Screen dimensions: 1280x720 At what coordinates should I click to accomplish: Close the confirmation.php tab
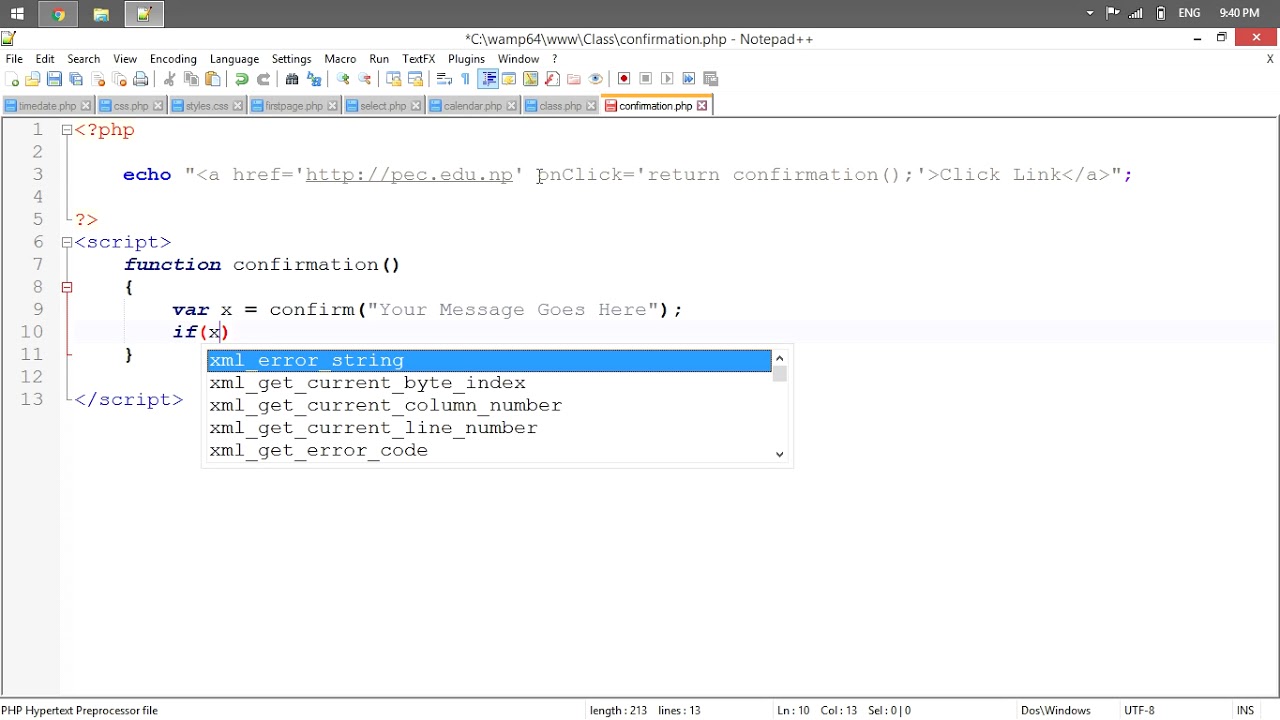[x=702, y=106]
